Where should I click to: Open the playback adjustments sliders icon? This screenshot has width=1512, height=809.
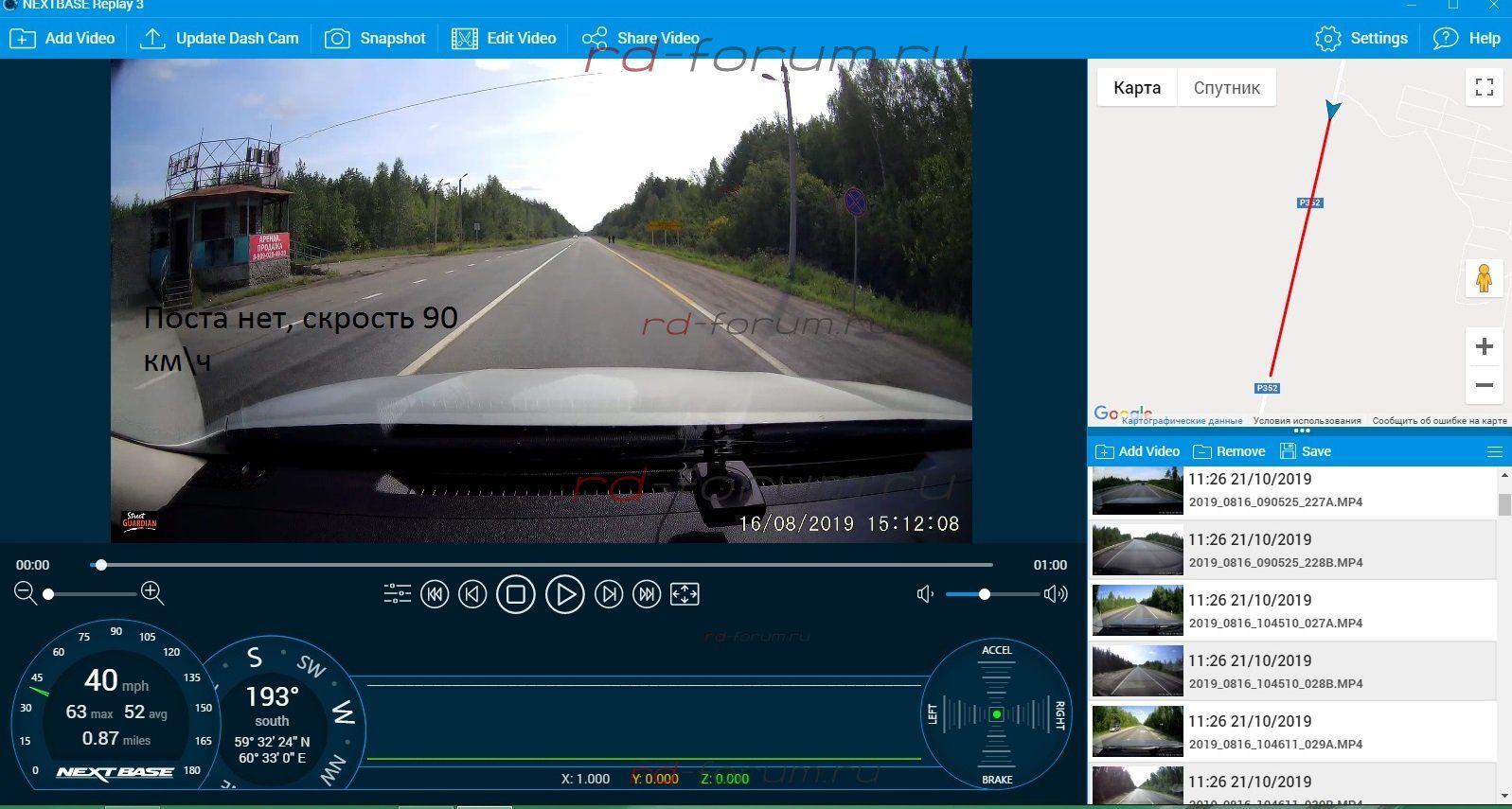coord(397,594)
